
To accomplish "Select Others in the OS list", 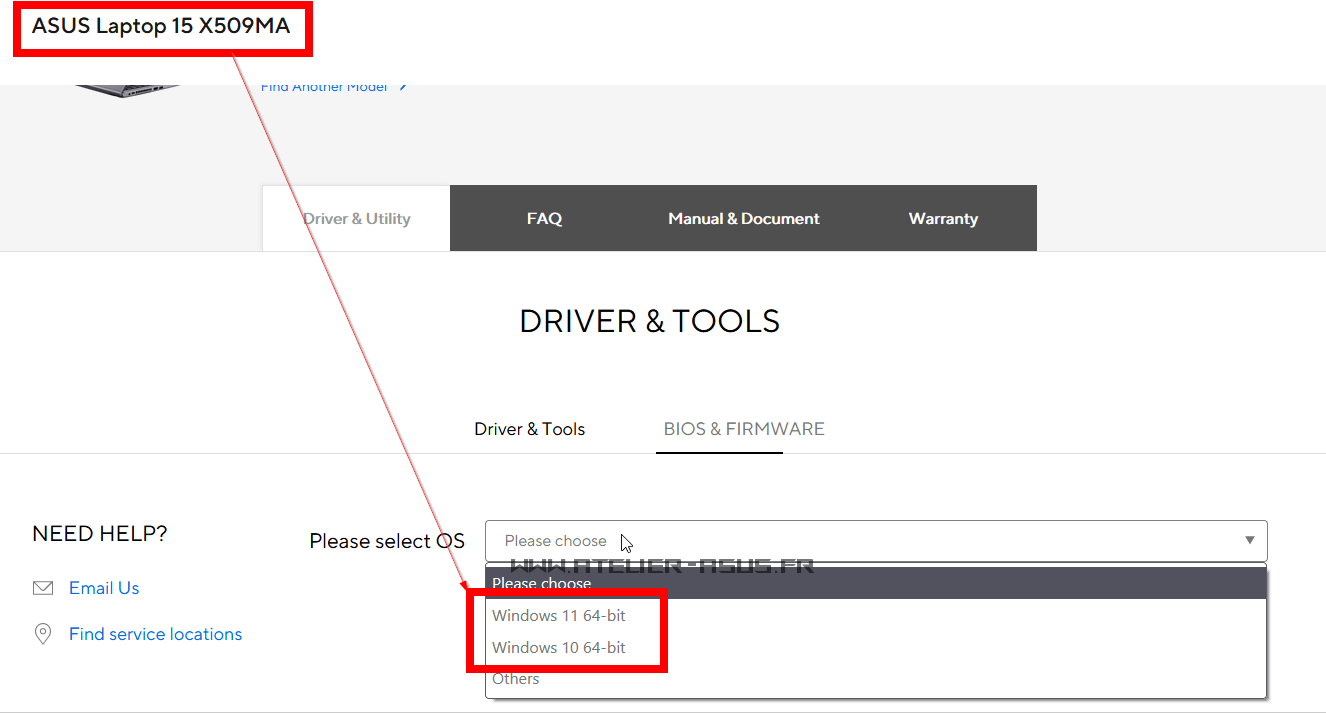I will pos(516,679).
